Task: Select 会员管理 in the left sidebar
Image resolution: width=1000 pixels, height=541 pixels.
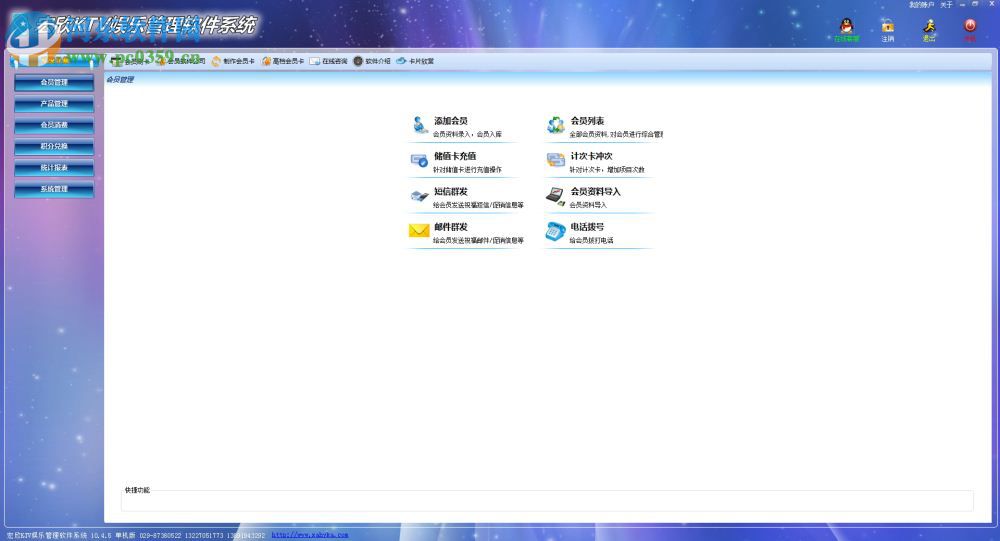Action: (54, 82)
